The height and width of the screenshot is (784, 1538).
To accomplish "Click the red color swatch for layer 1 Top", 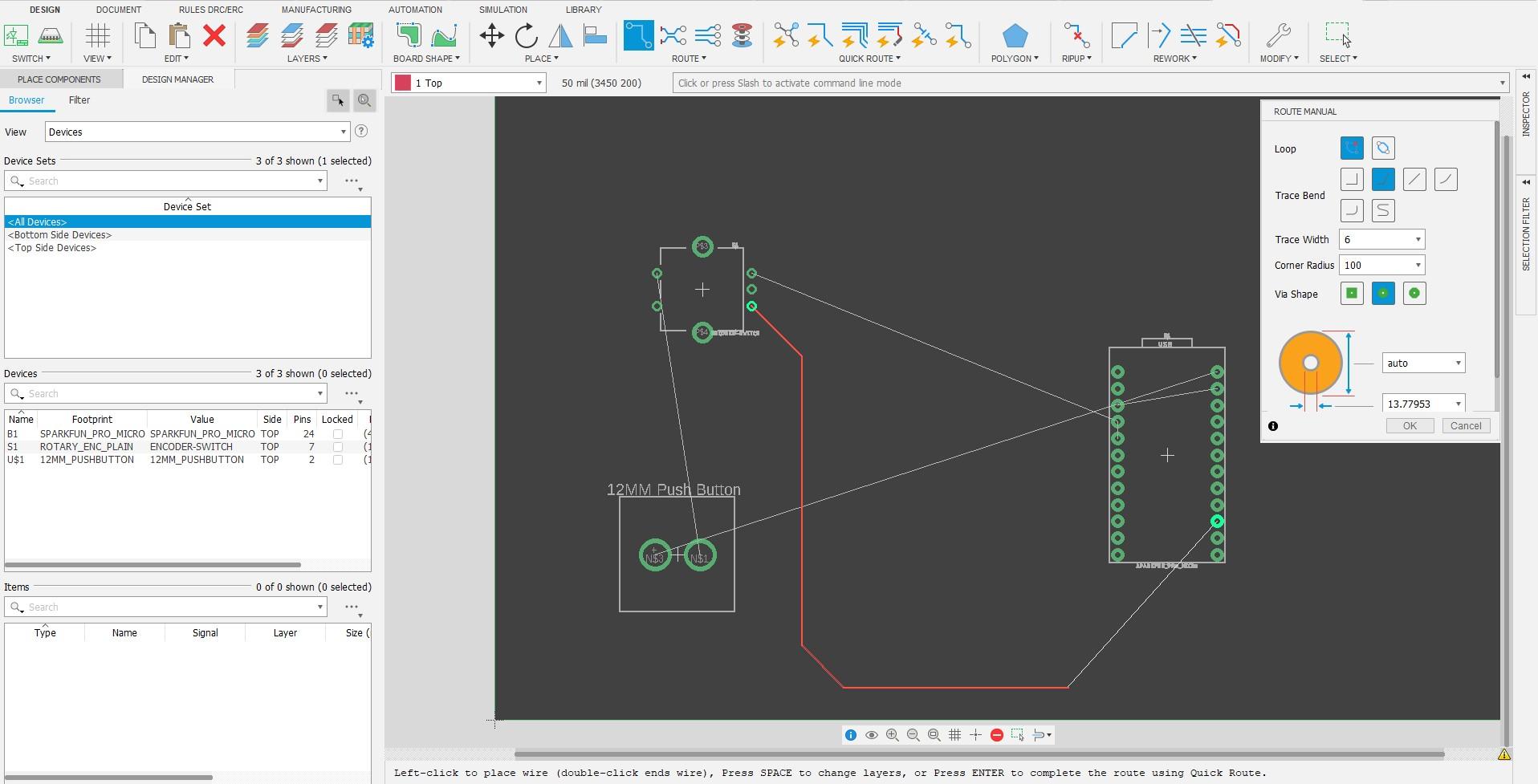I will point(404,83).
